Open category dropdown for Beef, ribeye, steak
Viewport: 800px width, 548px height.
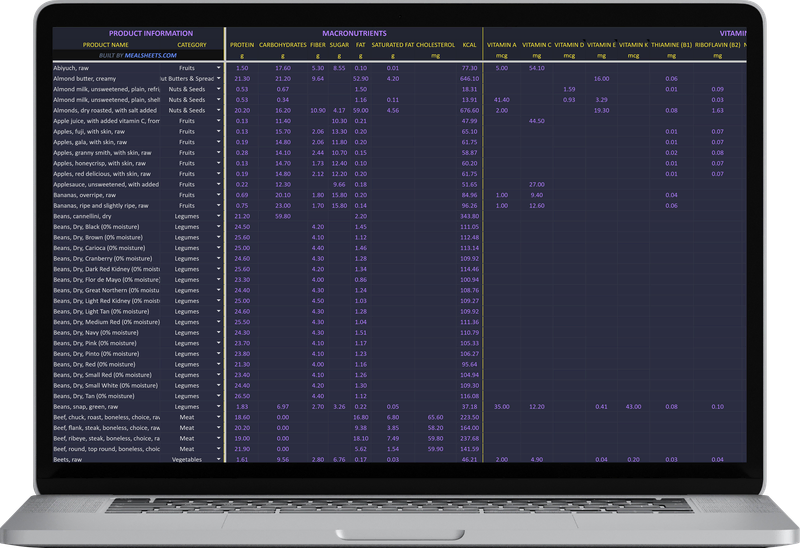(219, 438)
